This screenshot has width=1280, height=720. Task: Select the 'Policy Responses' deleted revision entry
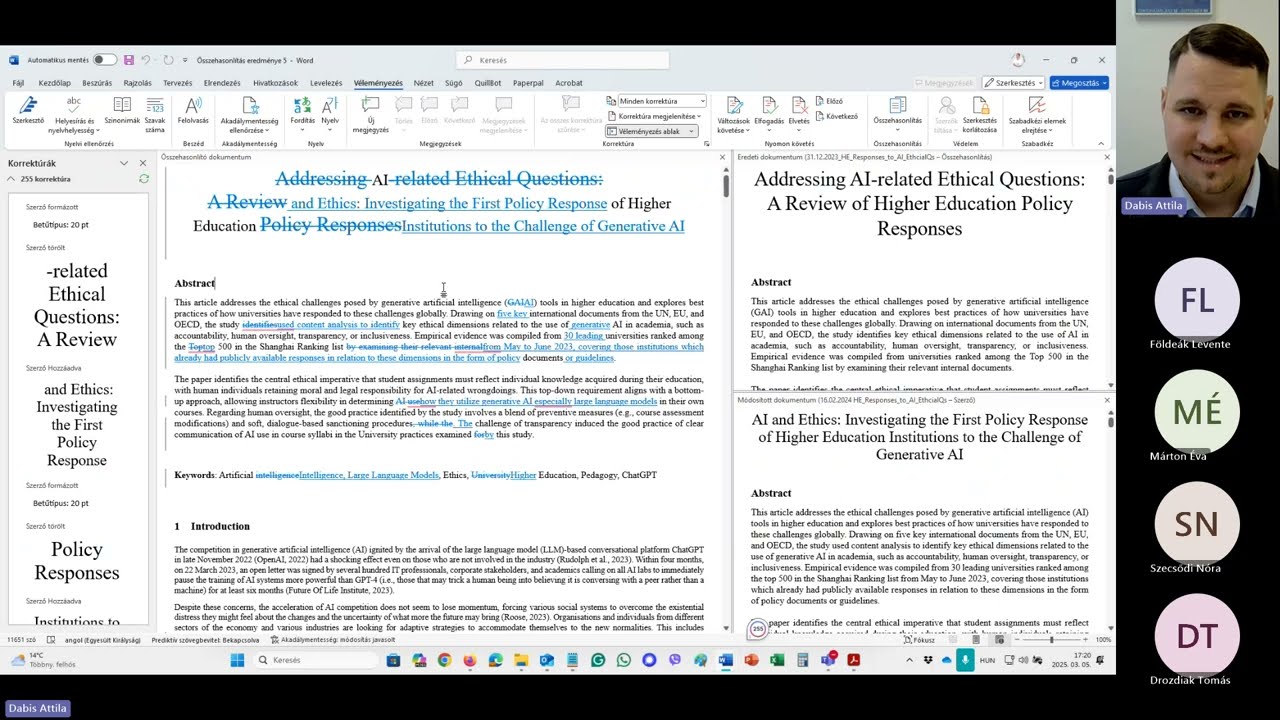coord(77,561)
